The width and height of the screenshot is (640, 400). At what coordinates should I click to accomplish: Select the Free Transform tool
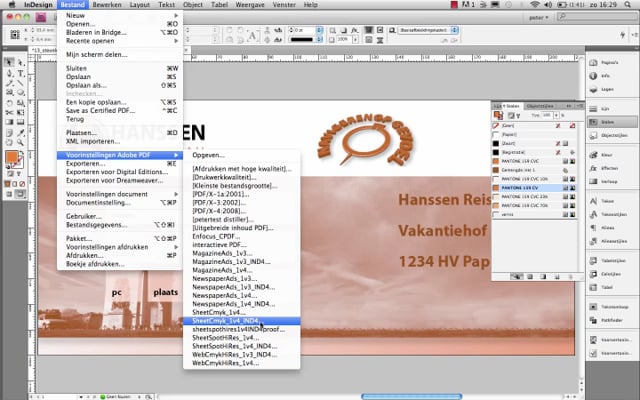pyautogui.click(x=20, y=112)
